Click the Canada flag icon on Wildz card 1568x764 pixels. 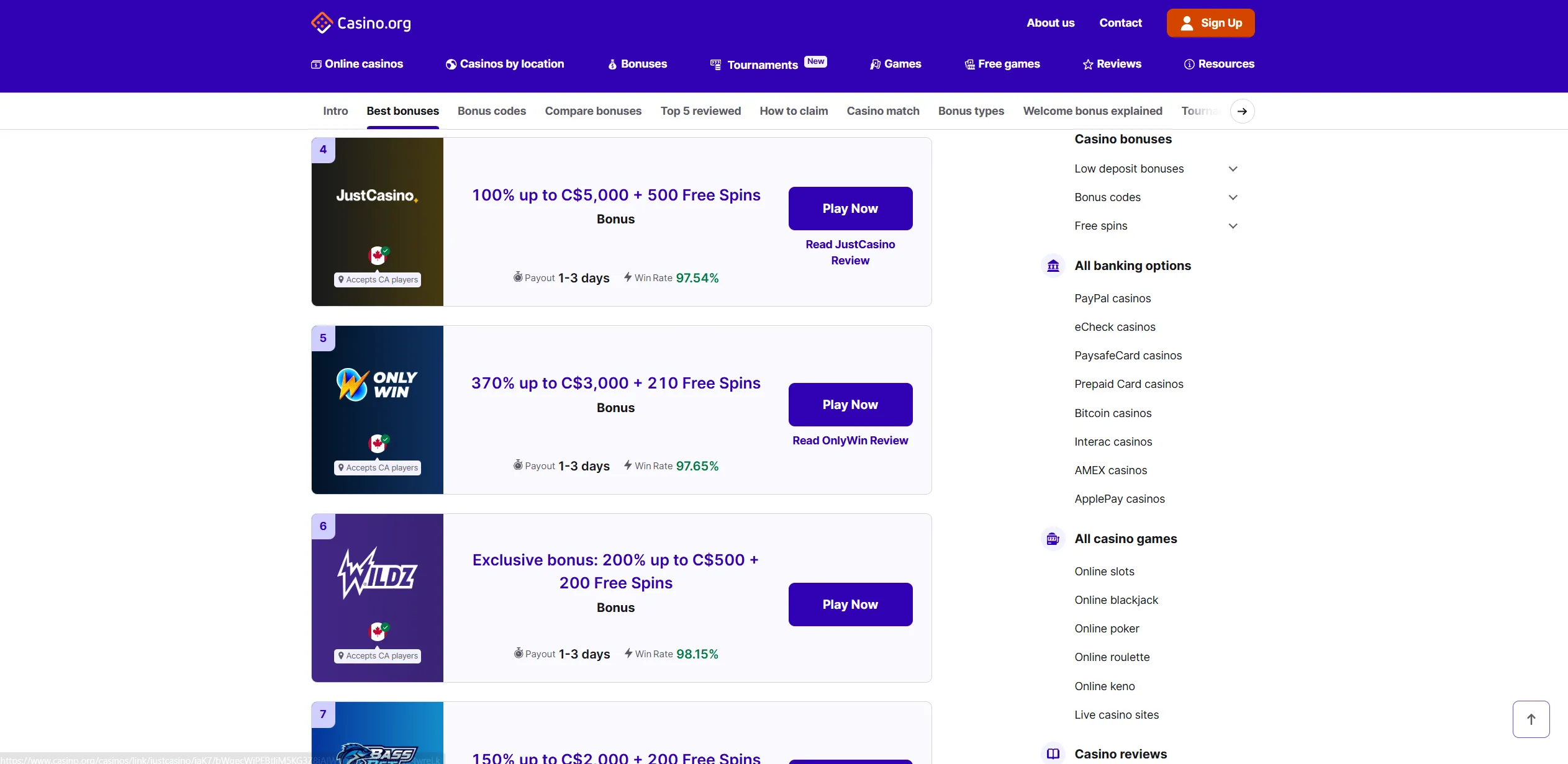[378, 631]
